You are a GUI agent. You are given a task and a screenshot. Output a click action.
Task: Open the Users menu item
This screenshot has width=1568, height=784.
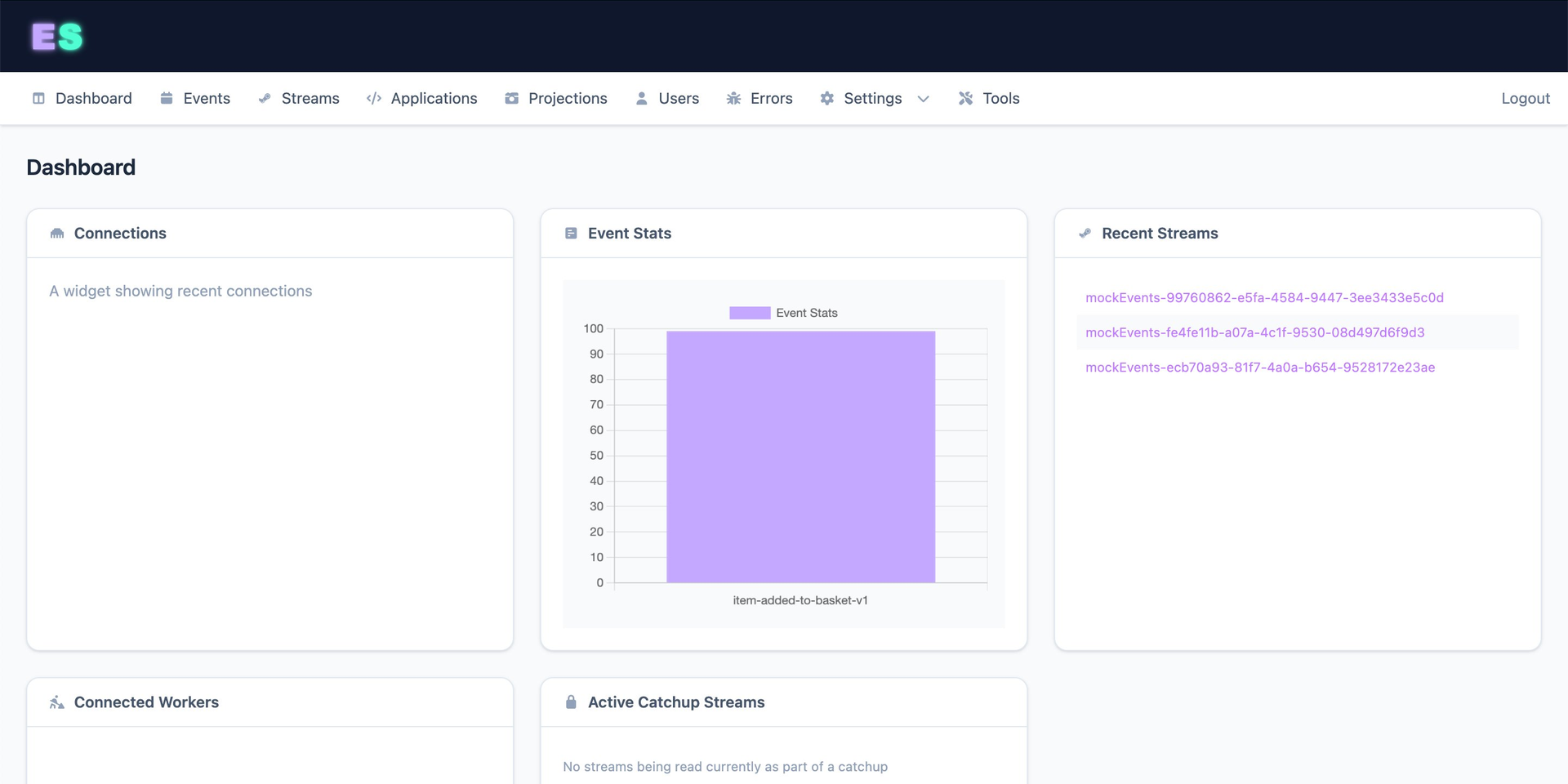click(679, 98)
